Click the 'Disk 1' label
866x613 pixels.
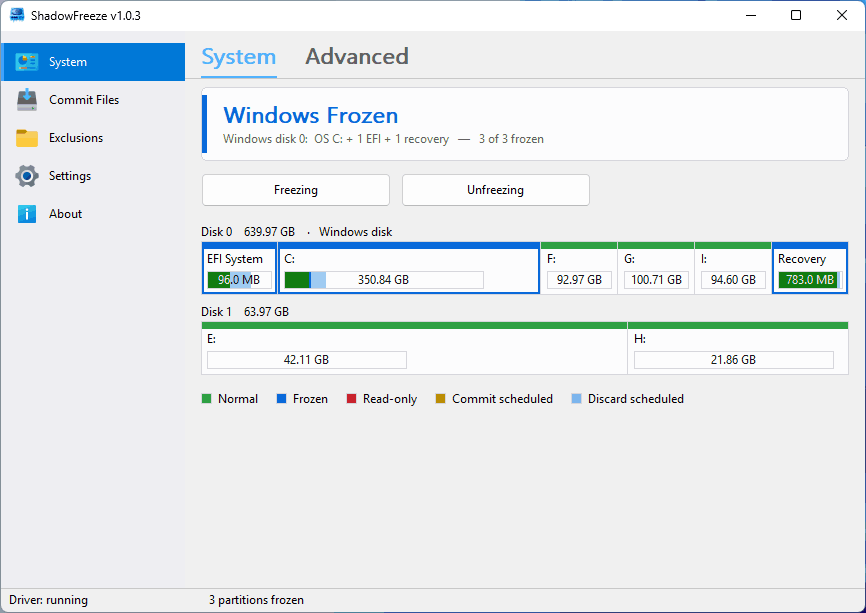[216, 312]
